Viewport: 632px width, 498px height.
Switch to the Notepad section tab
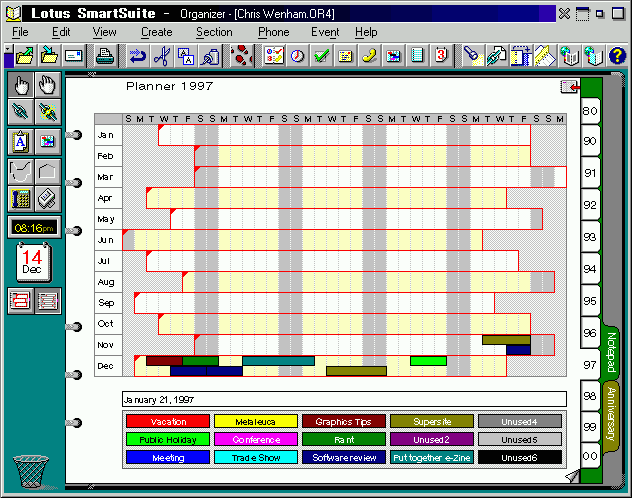(611, 352)
